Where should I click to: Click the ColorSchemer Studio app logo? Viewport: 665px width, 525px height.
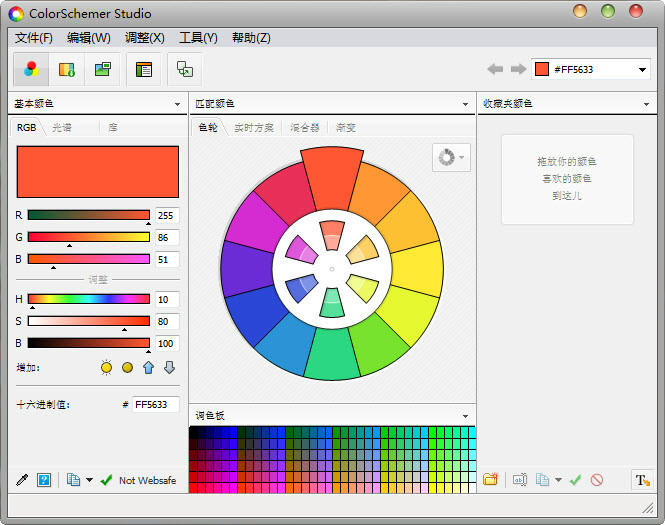(x=16, y=14)
